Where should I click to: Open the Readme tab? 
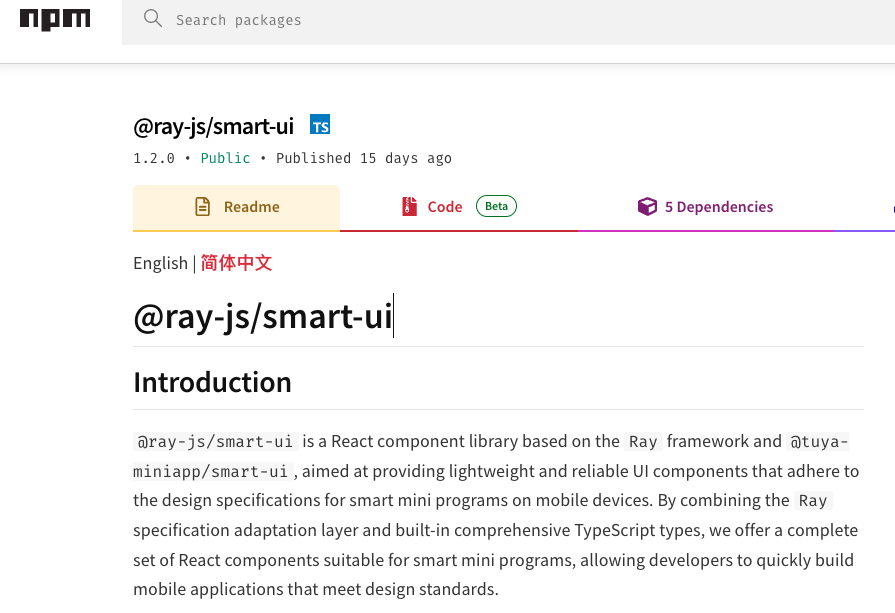(x=236, y=207)
